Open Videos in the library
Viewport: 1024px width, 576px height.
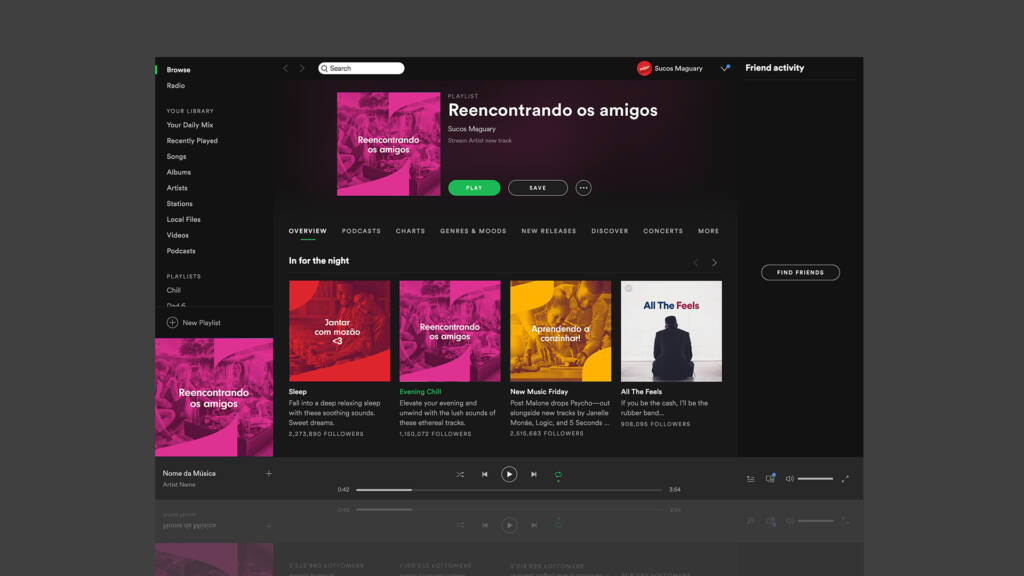coord(178,235)
